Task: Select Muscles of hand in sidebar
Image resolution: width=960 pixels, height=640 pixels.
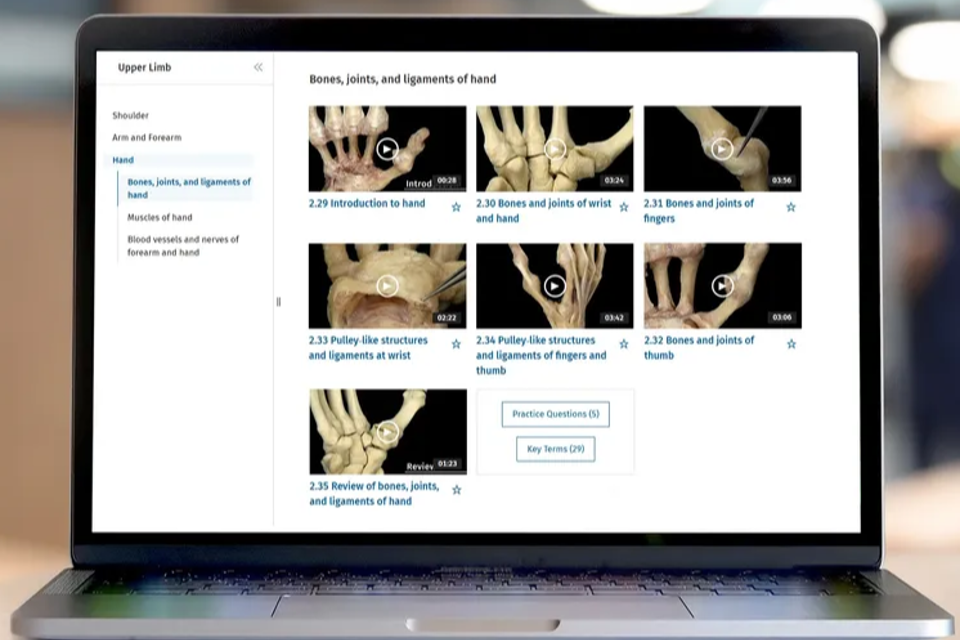Action: (160, 217)
